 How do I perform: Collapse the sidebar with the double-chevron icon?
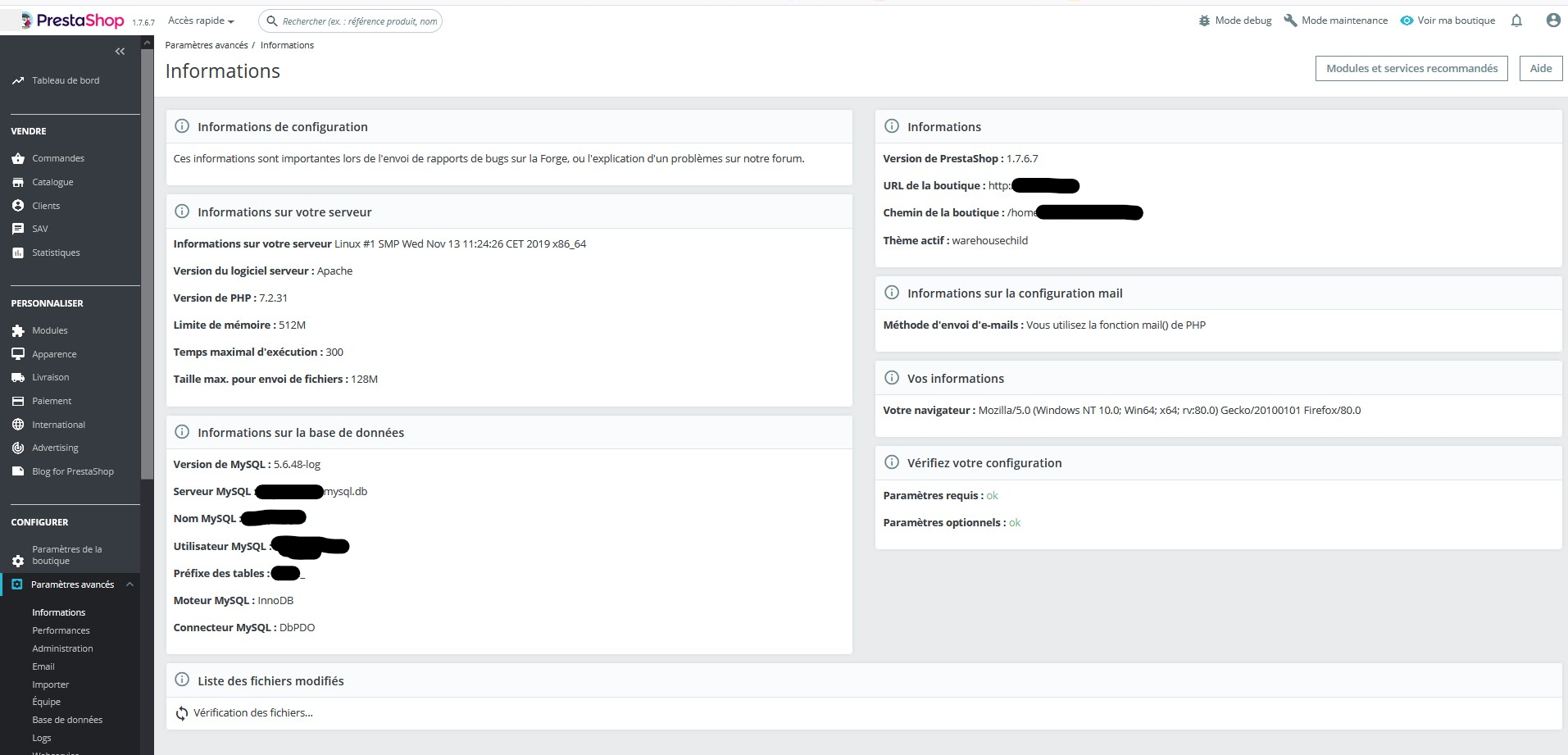[120, 52]
